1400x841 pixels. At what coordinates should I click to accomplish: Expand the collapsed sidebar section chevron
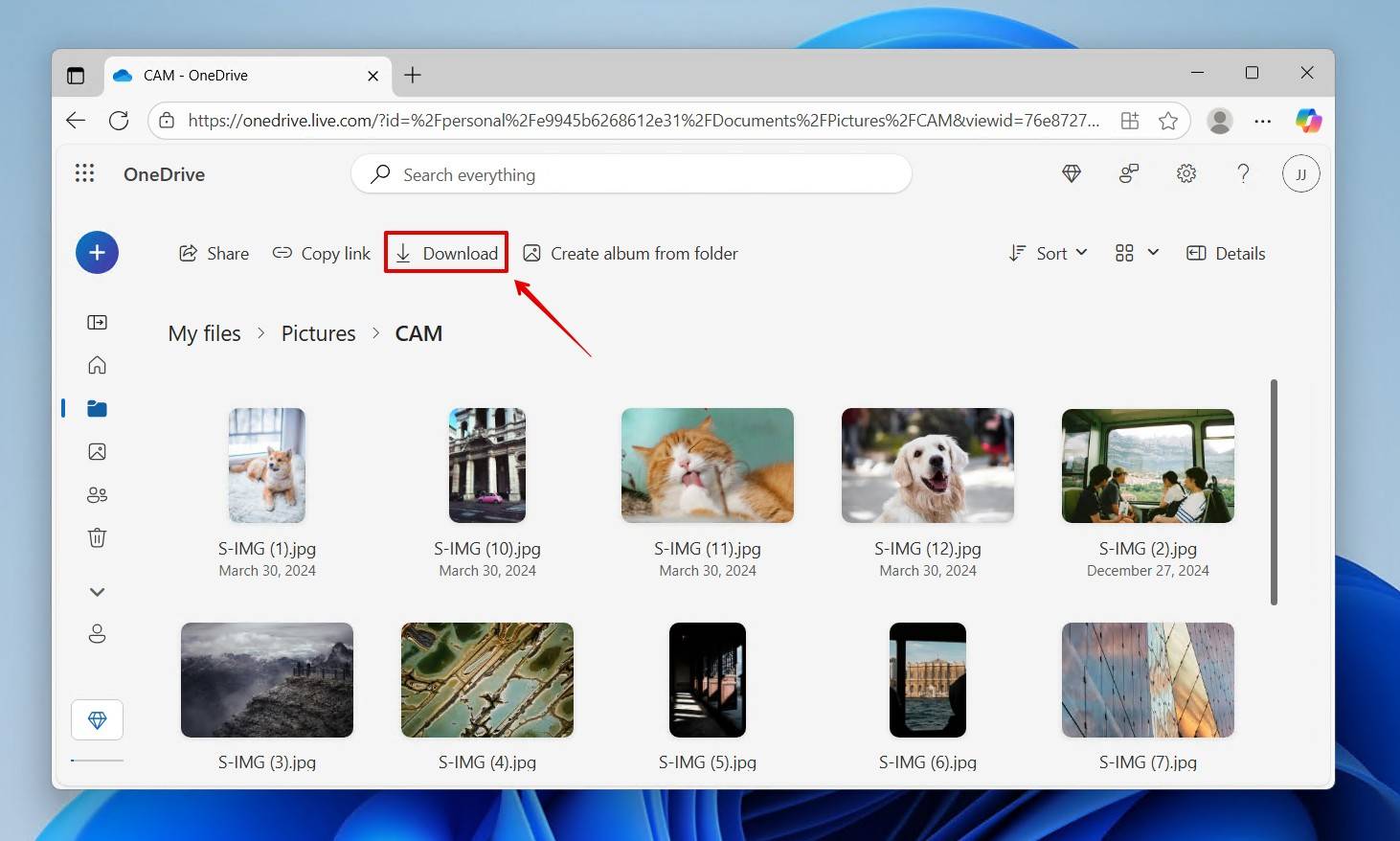click(96, 591)
